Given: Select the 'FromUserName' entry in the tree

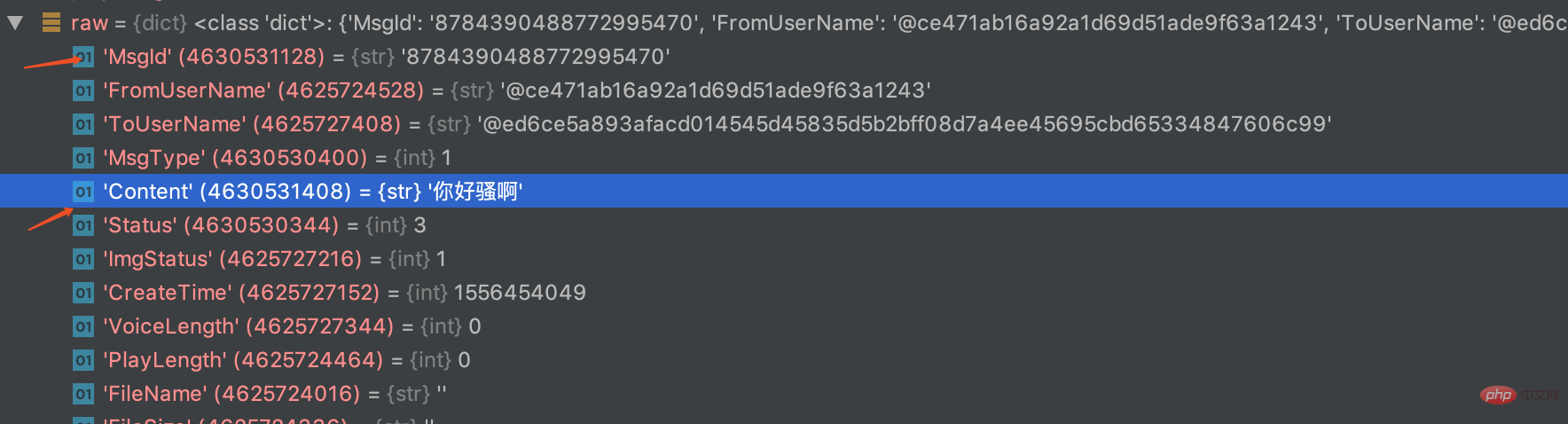Looking at the screenshot, I should 784,90.
